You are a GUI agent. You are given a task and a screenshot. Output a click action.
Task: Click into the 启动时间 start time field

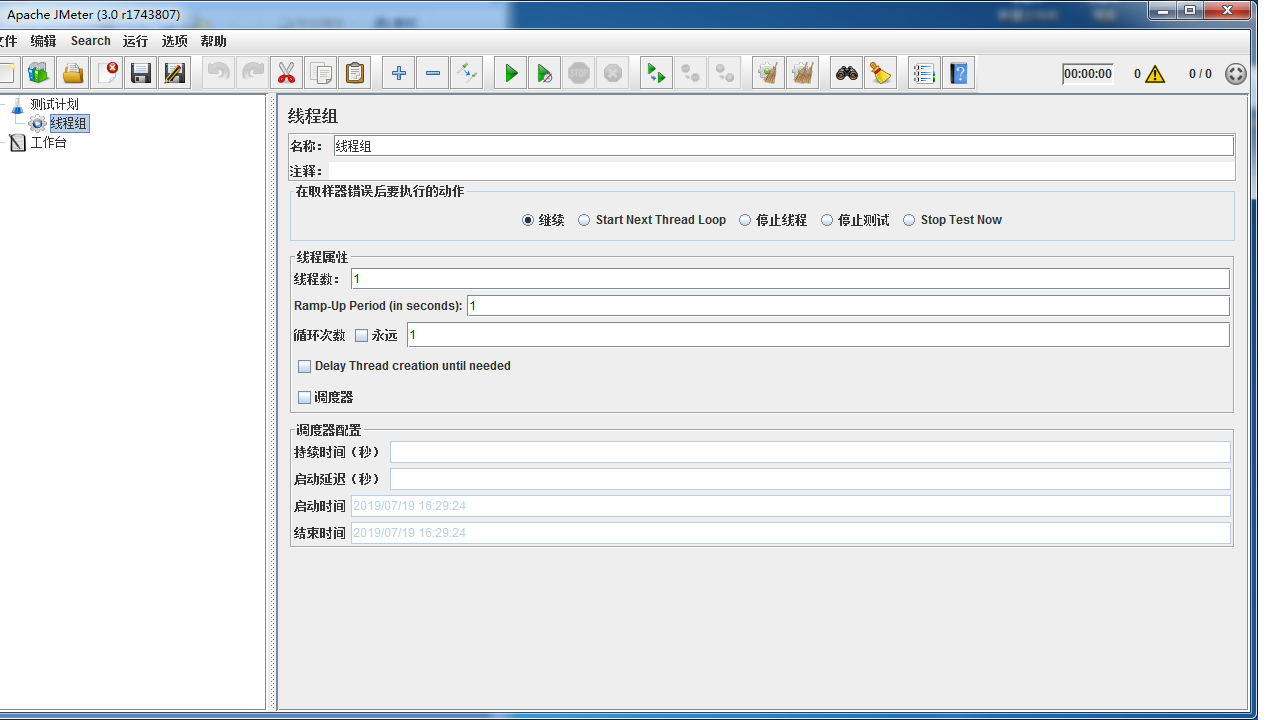click(791, 506)
